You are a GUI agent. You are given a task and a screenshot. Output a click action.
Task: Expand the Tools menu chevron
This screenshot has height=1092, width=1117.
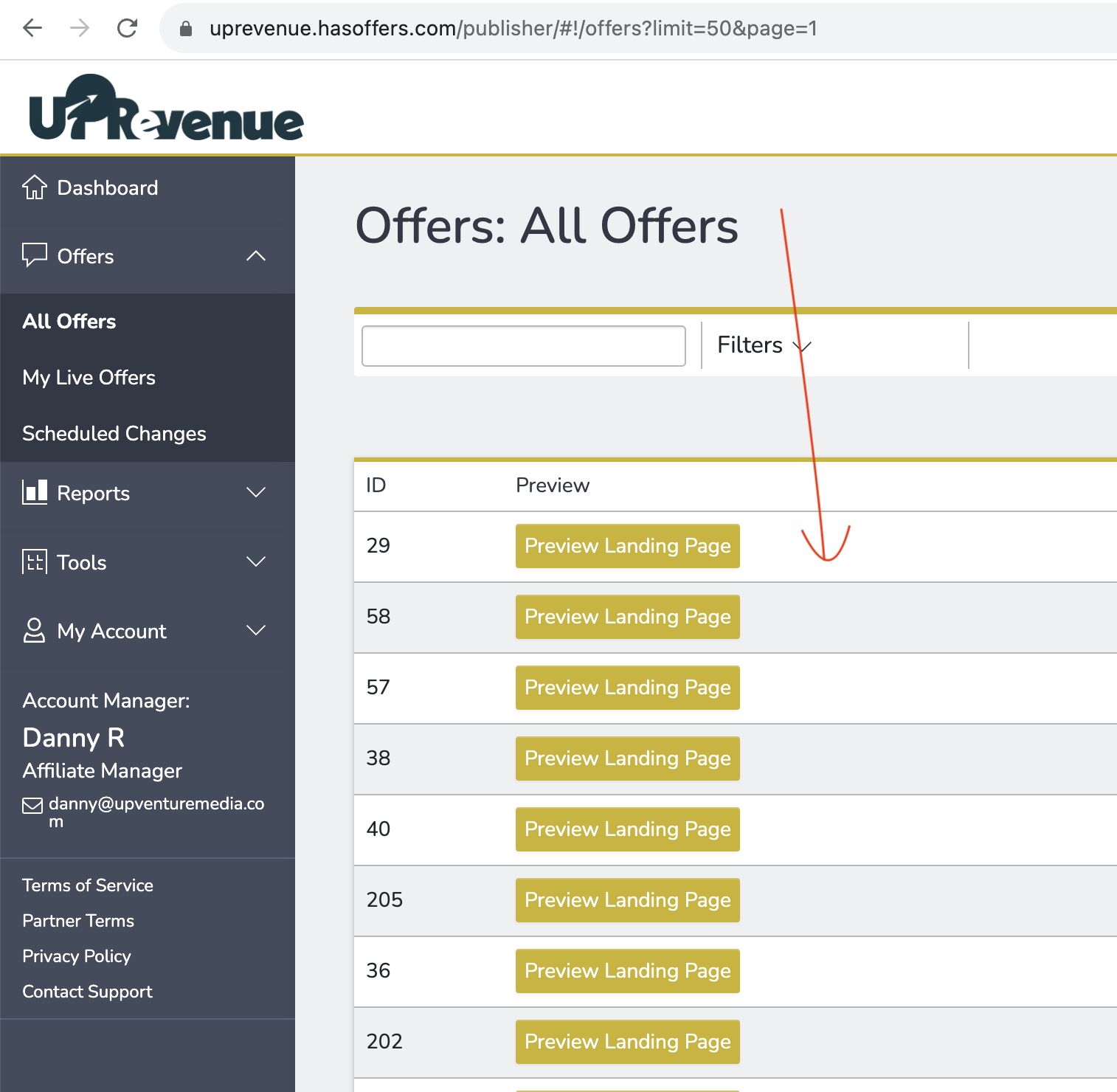[x=256, y=561]
